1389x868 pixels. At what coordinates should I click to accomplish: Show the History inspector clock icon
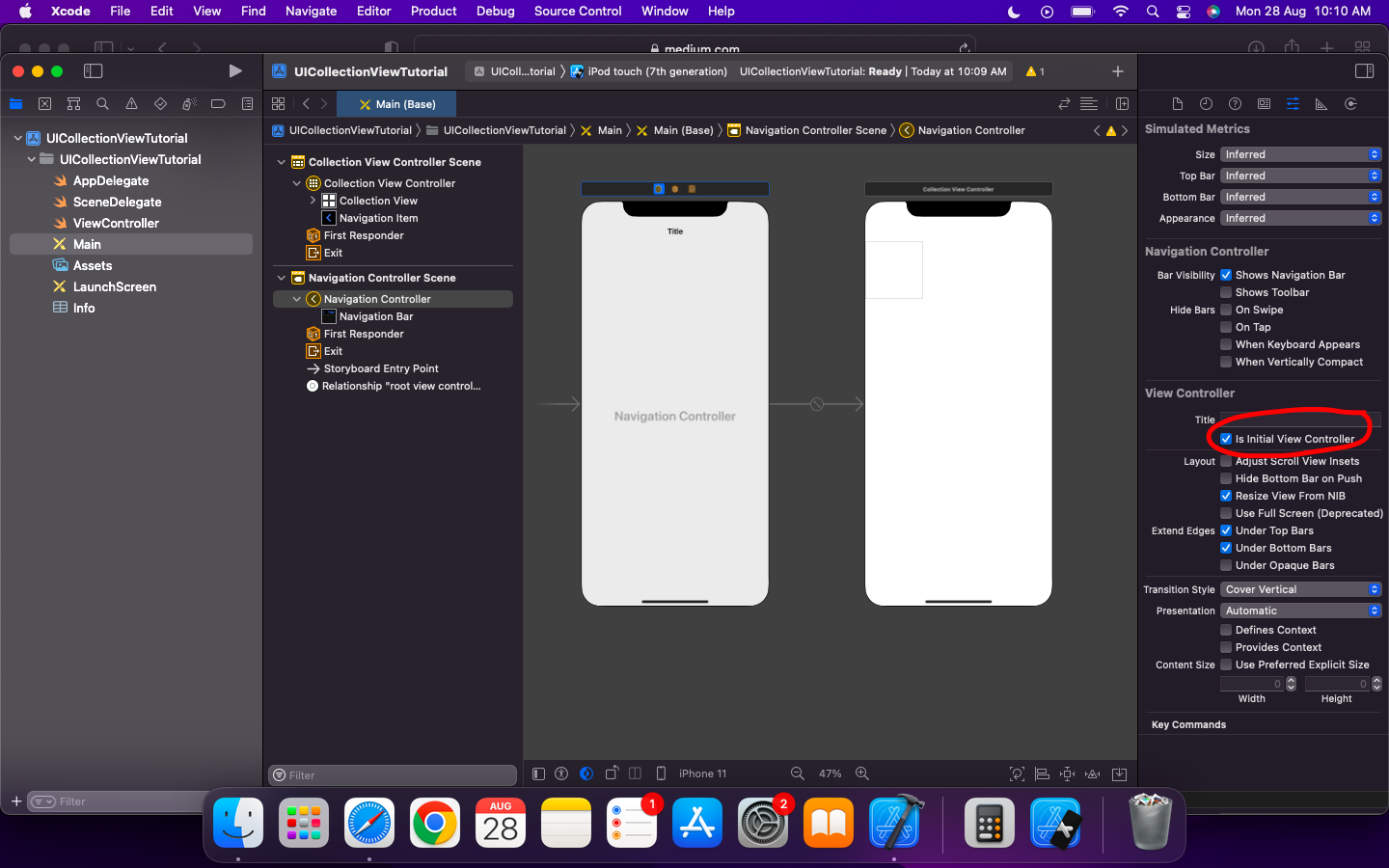coord(1206,104)
